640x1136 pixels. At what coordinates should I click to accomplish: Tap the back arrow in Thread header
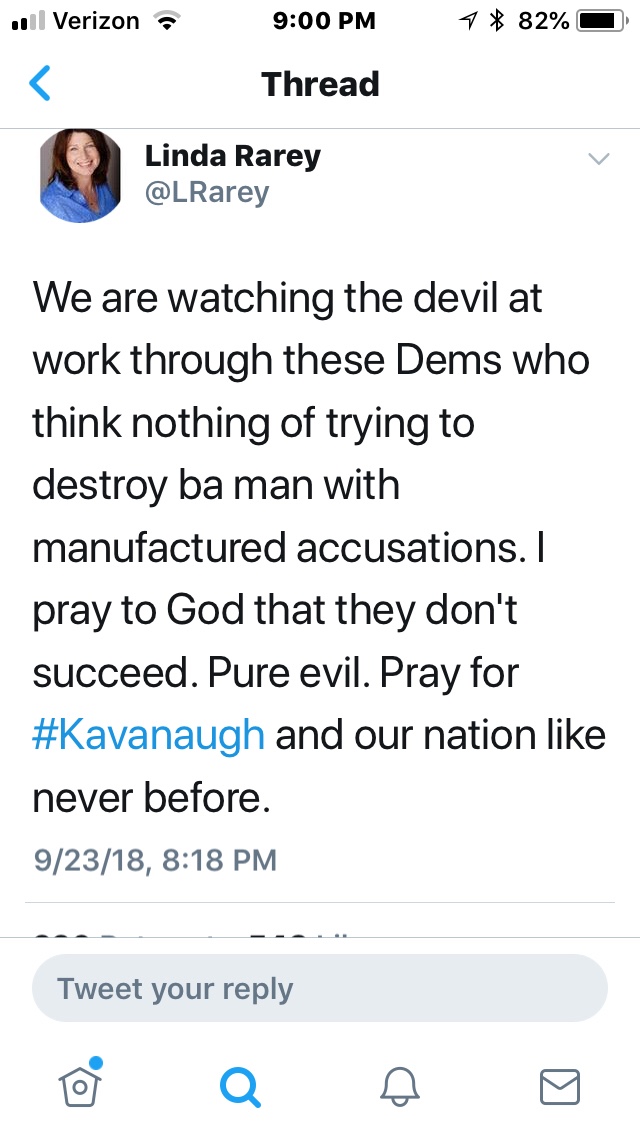40,84
